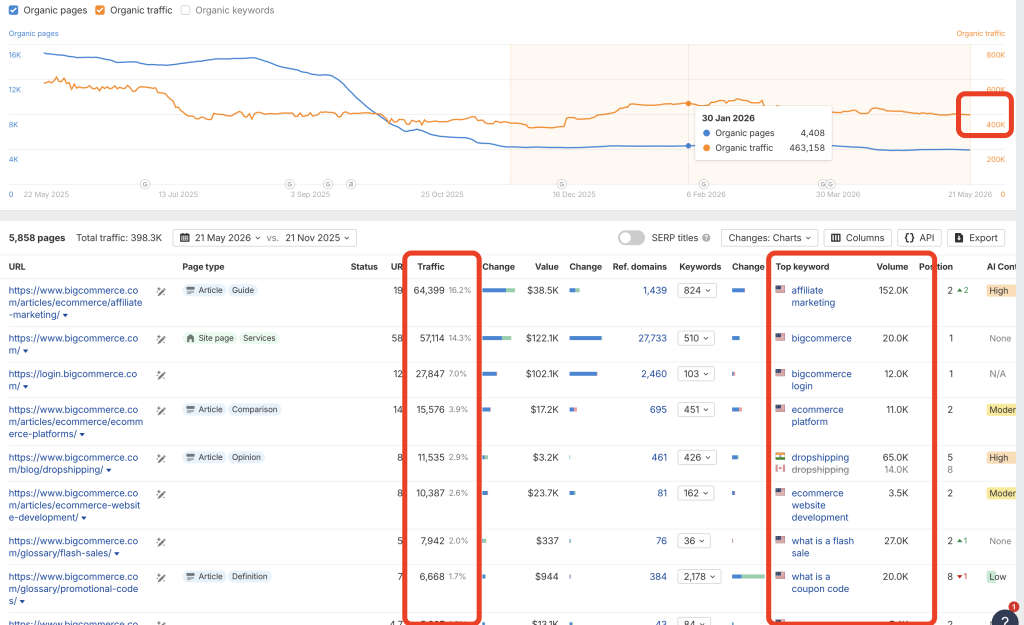Click the Google update marker near 16 Dec 2025
This screenshot has height=625, width=1024.
[x=562, y=184]
